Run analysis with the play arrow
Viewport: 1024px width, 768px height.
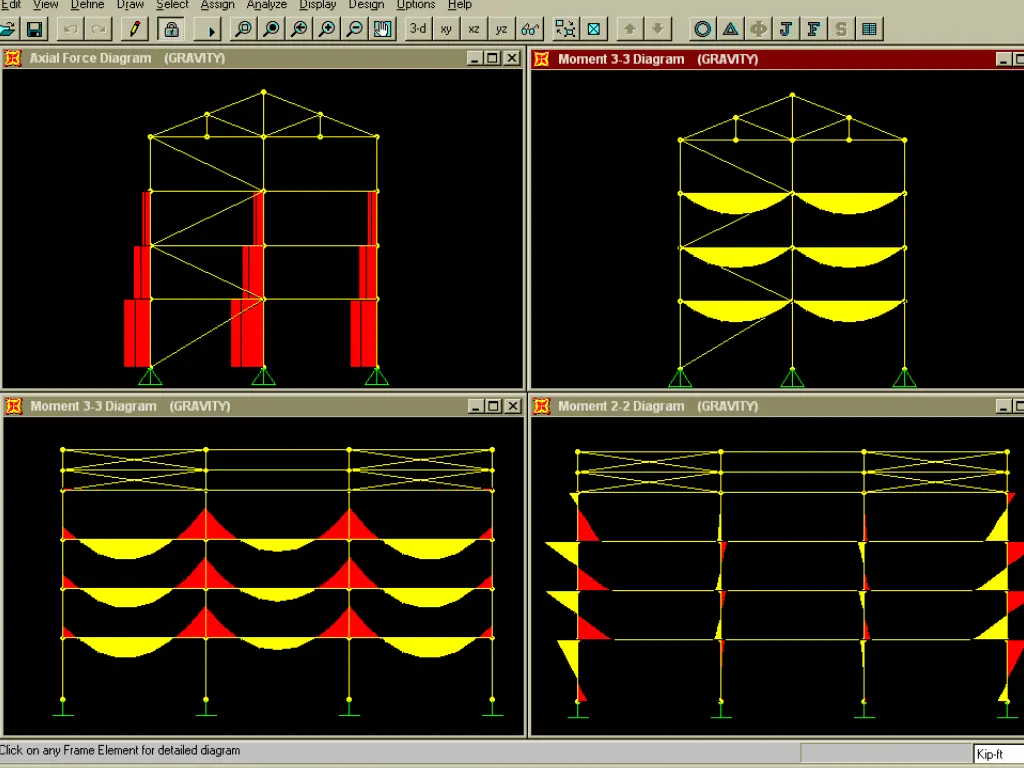point(209,29)
